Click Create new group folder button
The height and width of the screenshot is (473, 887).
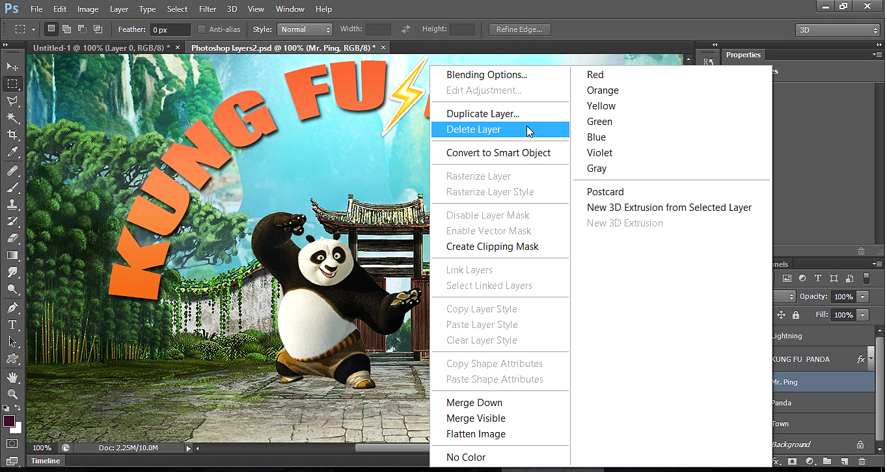click(x=827, y=462)
